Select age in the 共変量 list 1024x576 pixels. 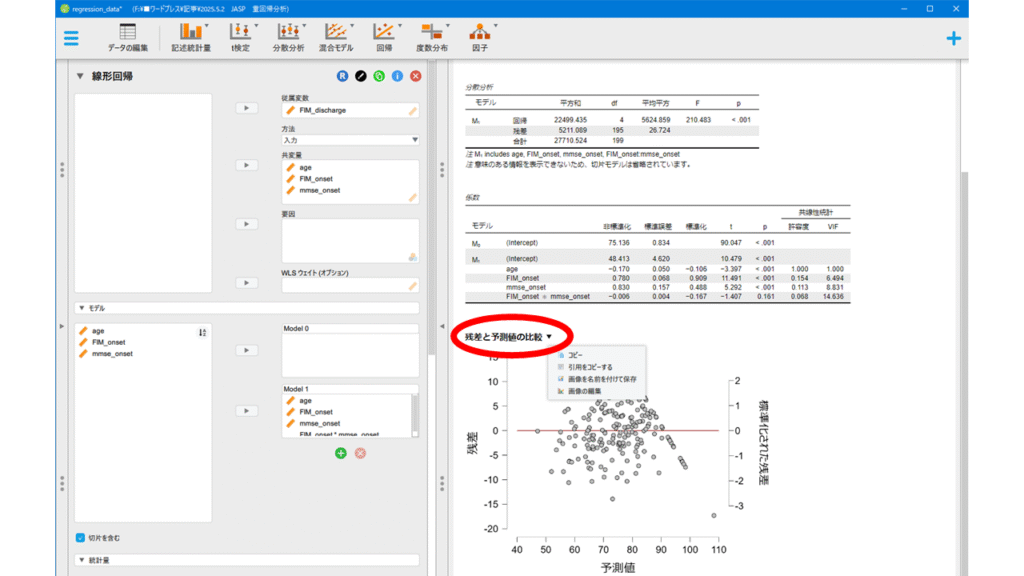pyautogui.click(x=305, y=168)
